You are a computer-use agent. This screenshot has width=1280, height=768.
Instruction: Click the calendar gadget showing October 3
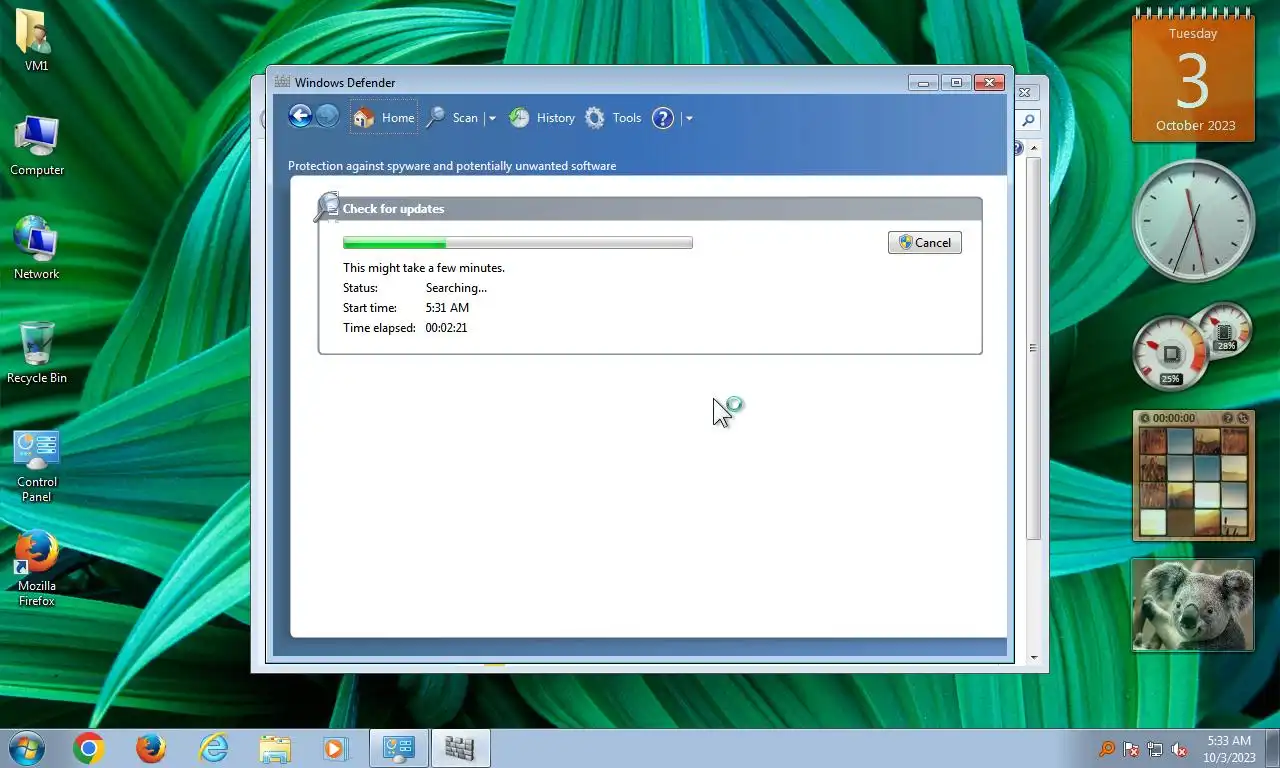(1193, 76)
